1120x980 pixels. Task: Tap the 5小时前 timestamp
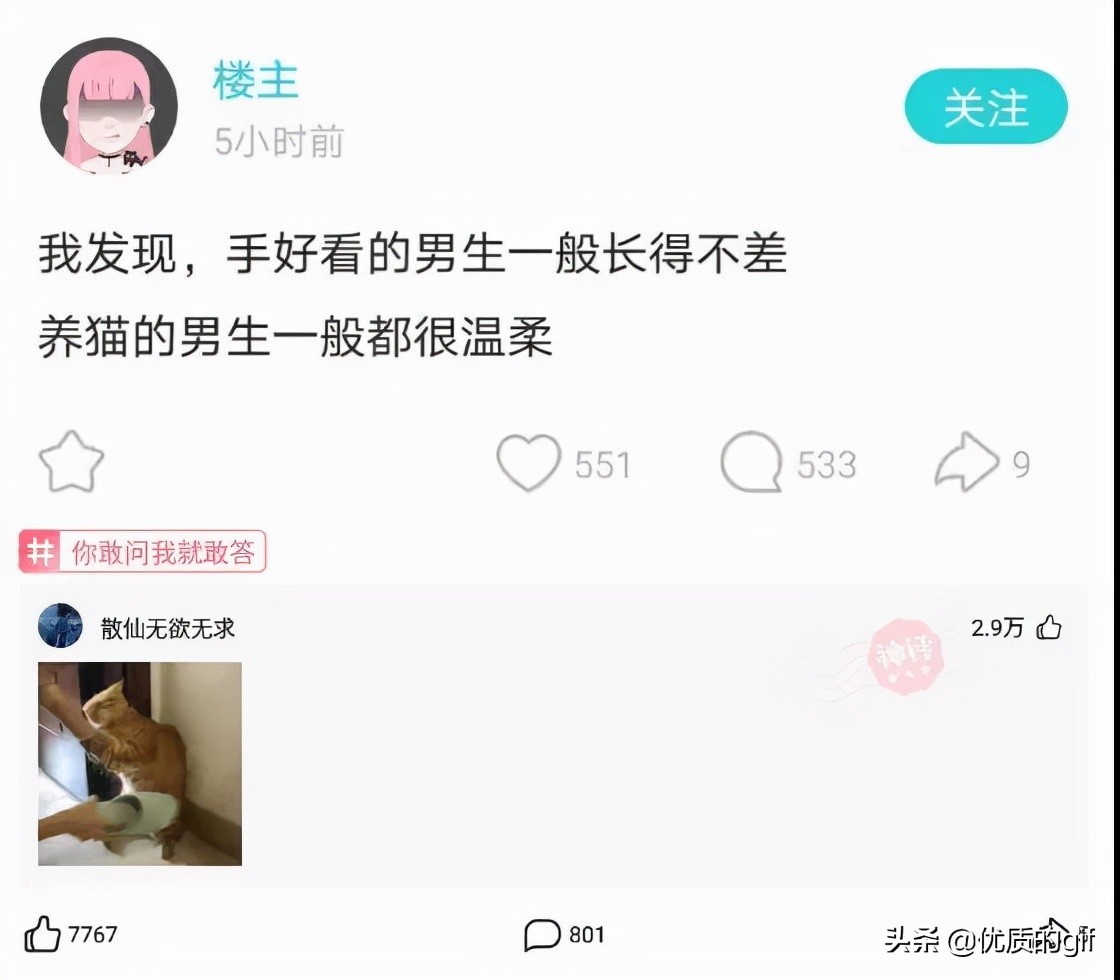[279, 141]
